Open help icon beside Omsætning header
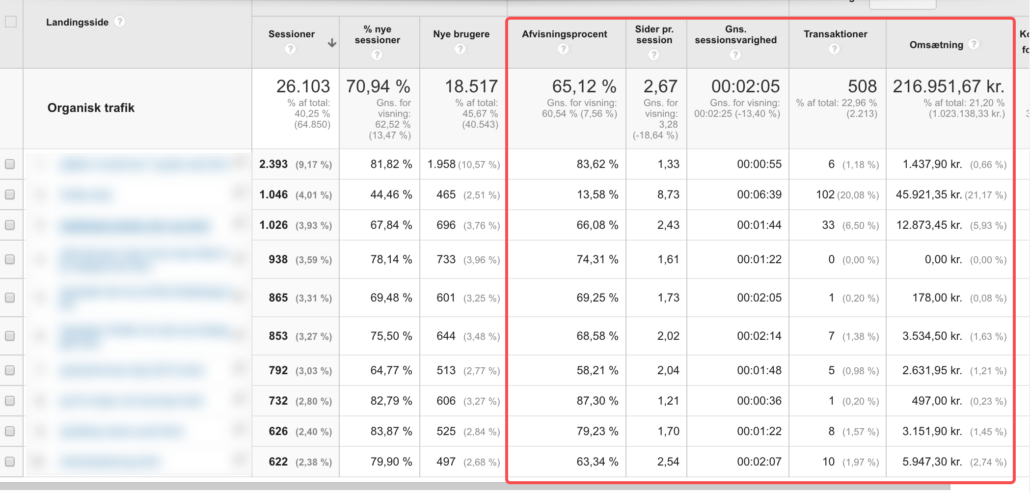Image resolution: width=1030 pixels, height=494 pixels. tap(974, 45)
